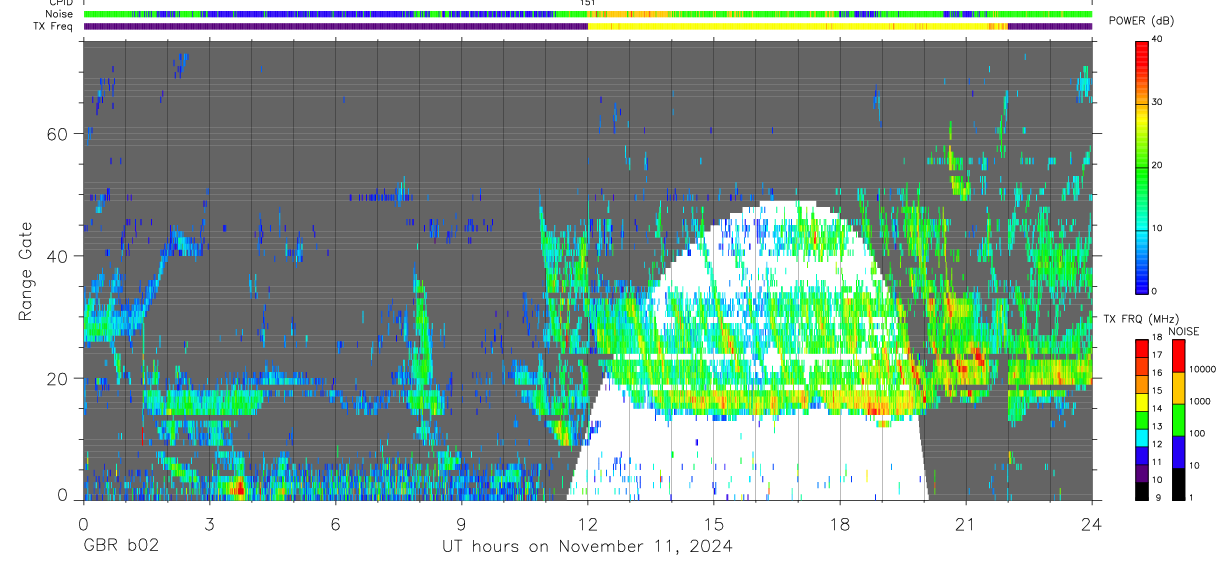Click the 1 label in NOISE legend

(1189, 497)
